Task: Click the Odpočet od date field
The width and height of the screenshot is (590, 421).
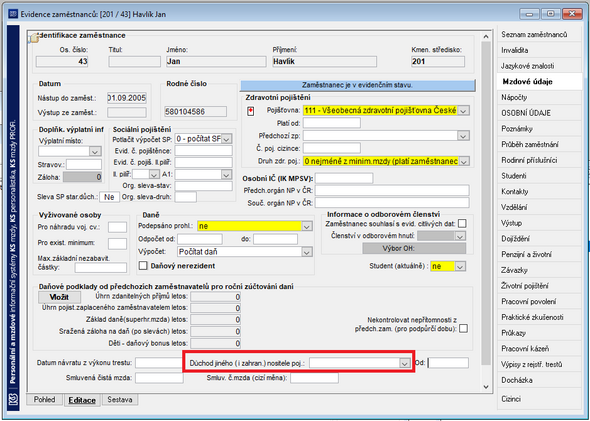Action: (200, 239)
